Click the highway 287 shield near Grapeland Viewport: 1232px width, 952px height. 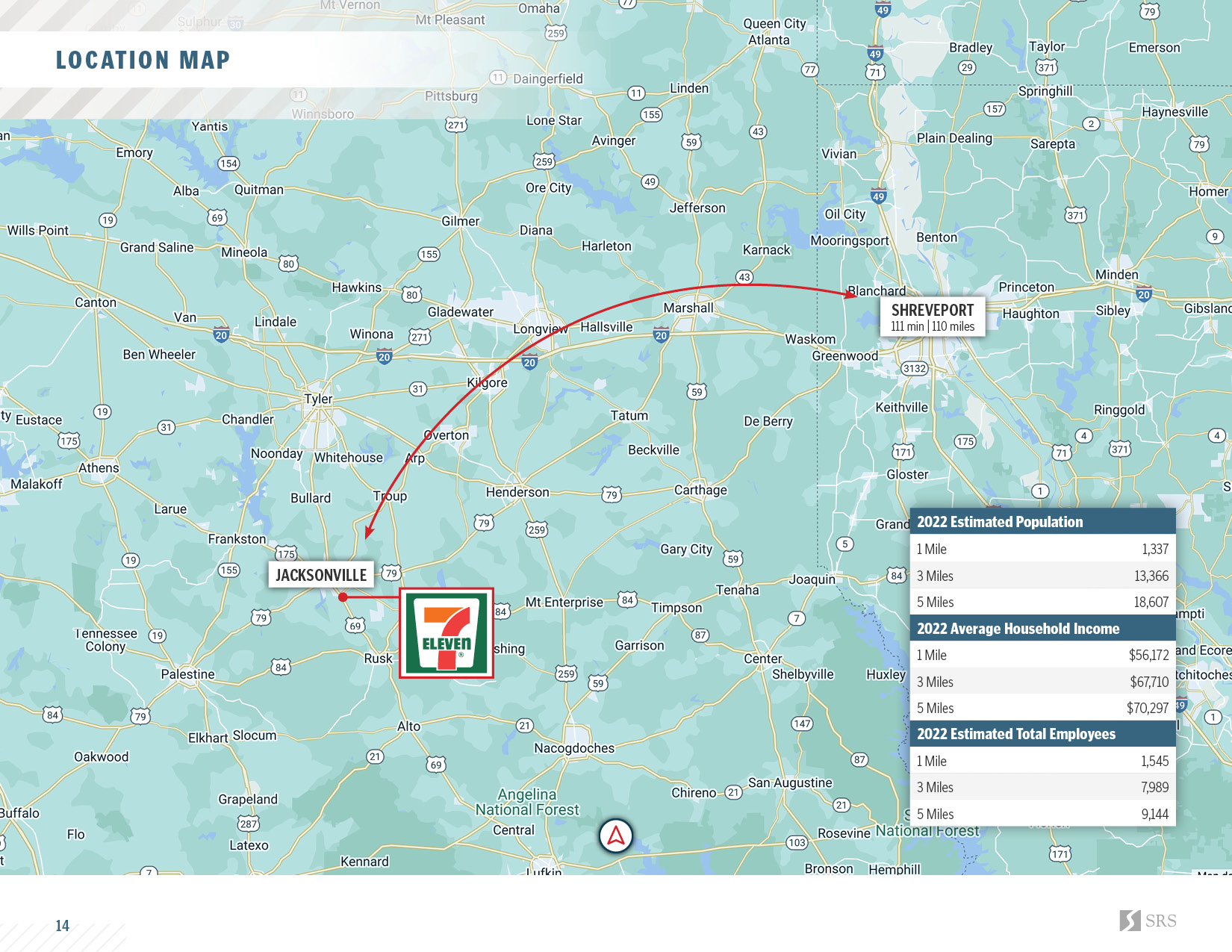pos(249,824)
